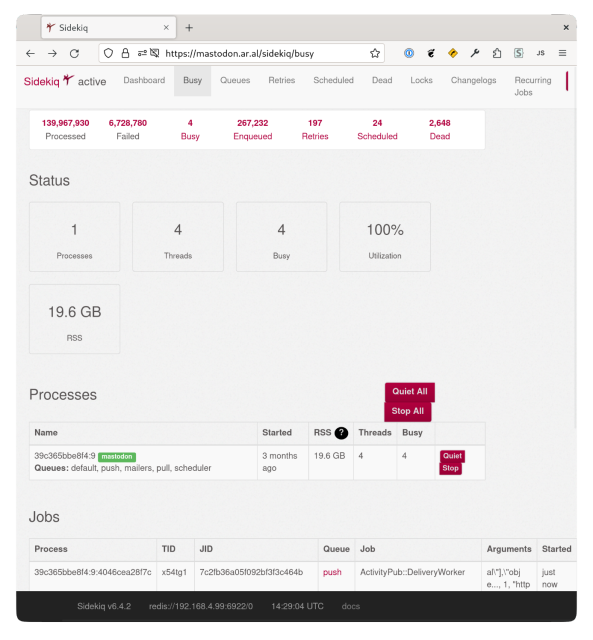
Task: Open the Dead jobs tab
Action: tap(382, 80)
